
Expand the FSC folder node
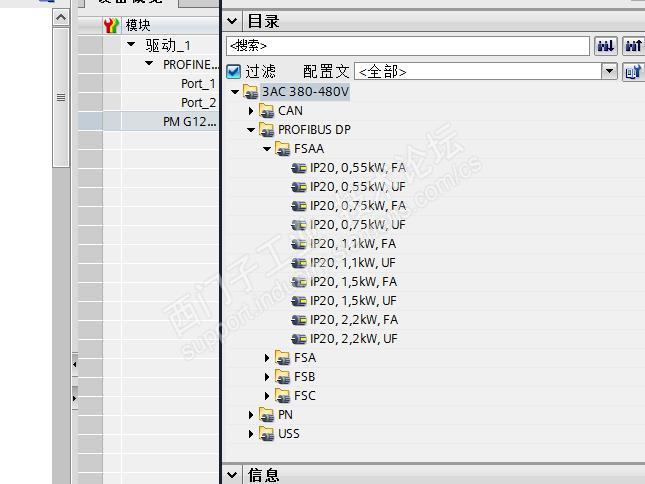coord(267,396)
